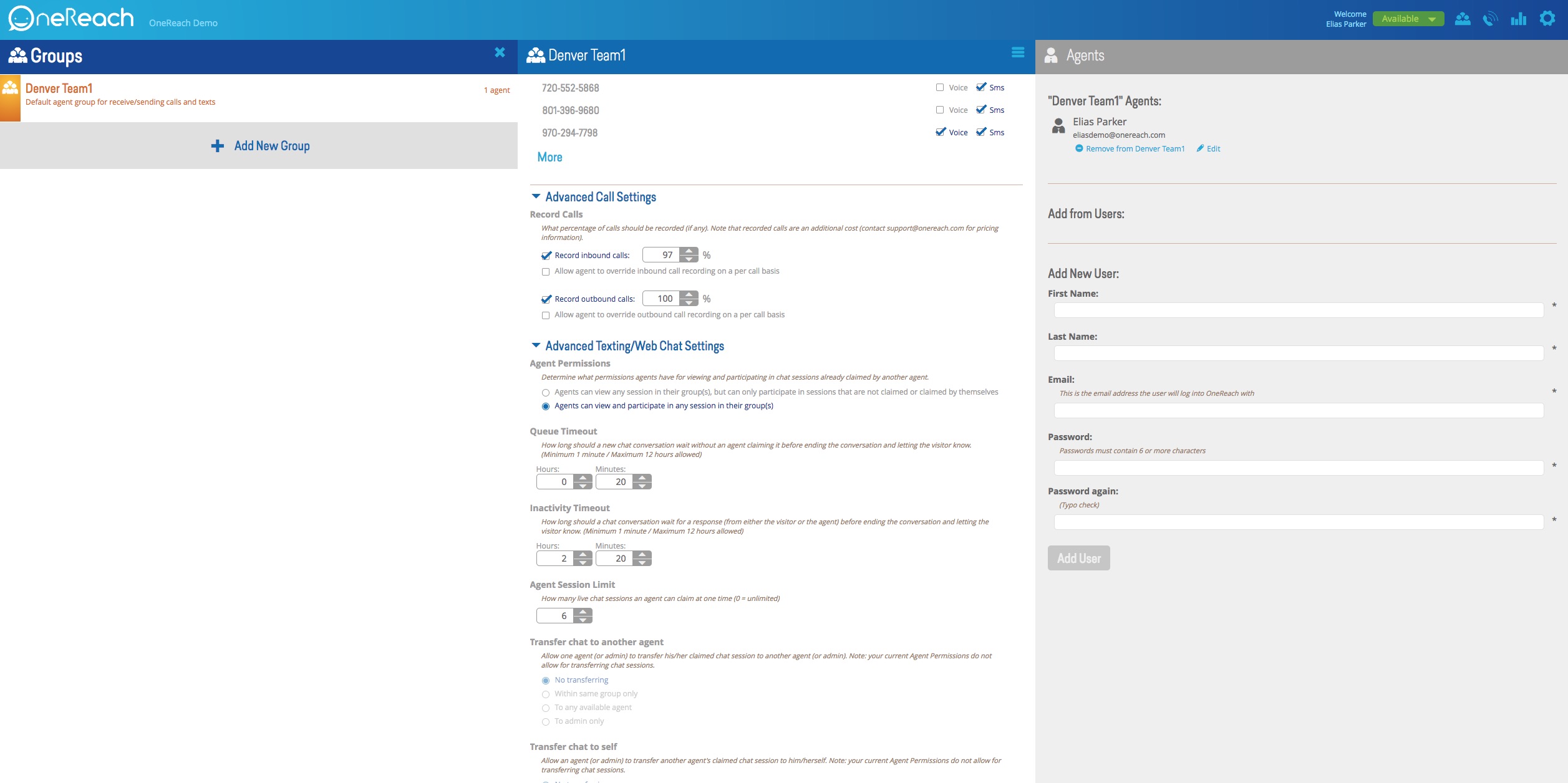
Task: Click the First Name input field
Action: pyautogui.click(x=1299, y=310)
